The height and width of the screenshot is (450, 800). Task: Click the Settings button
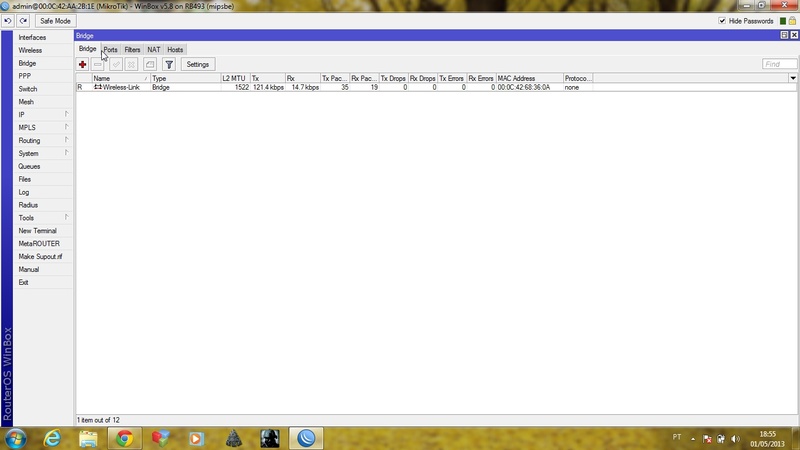click(198, 64)
